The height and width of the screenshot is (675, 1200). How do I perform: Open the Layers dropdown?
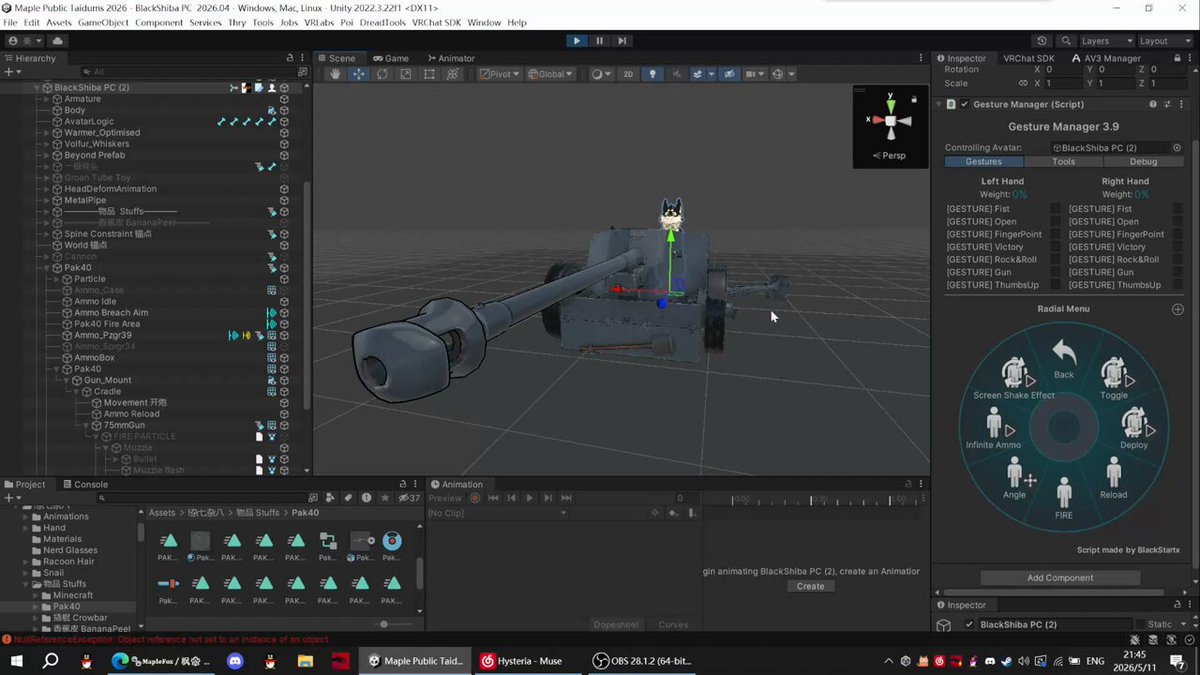1105,41
